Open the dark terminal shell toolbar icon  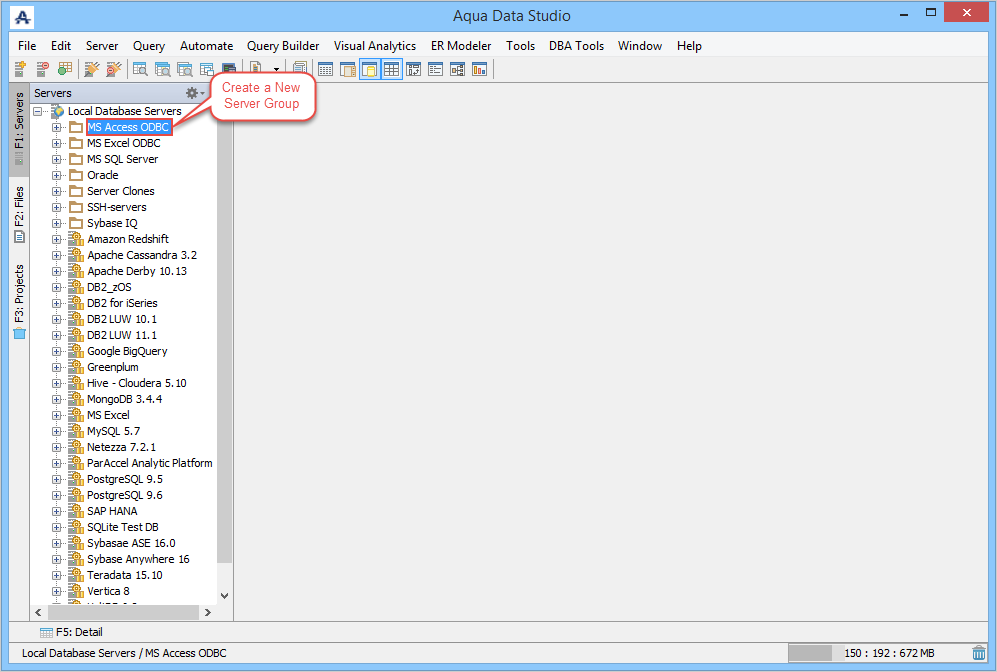[229, 69]
